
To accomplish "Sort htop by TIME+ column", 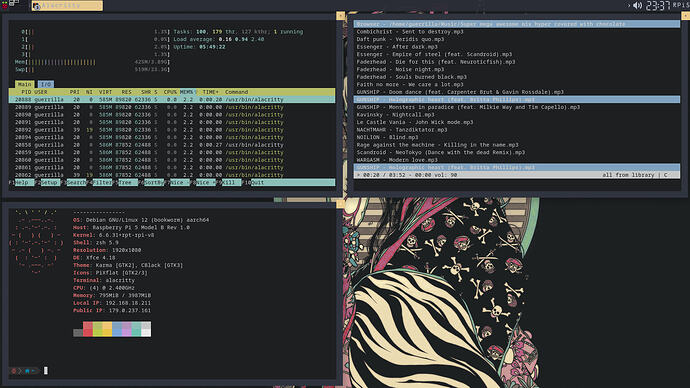I will click(x=210, y=92).
